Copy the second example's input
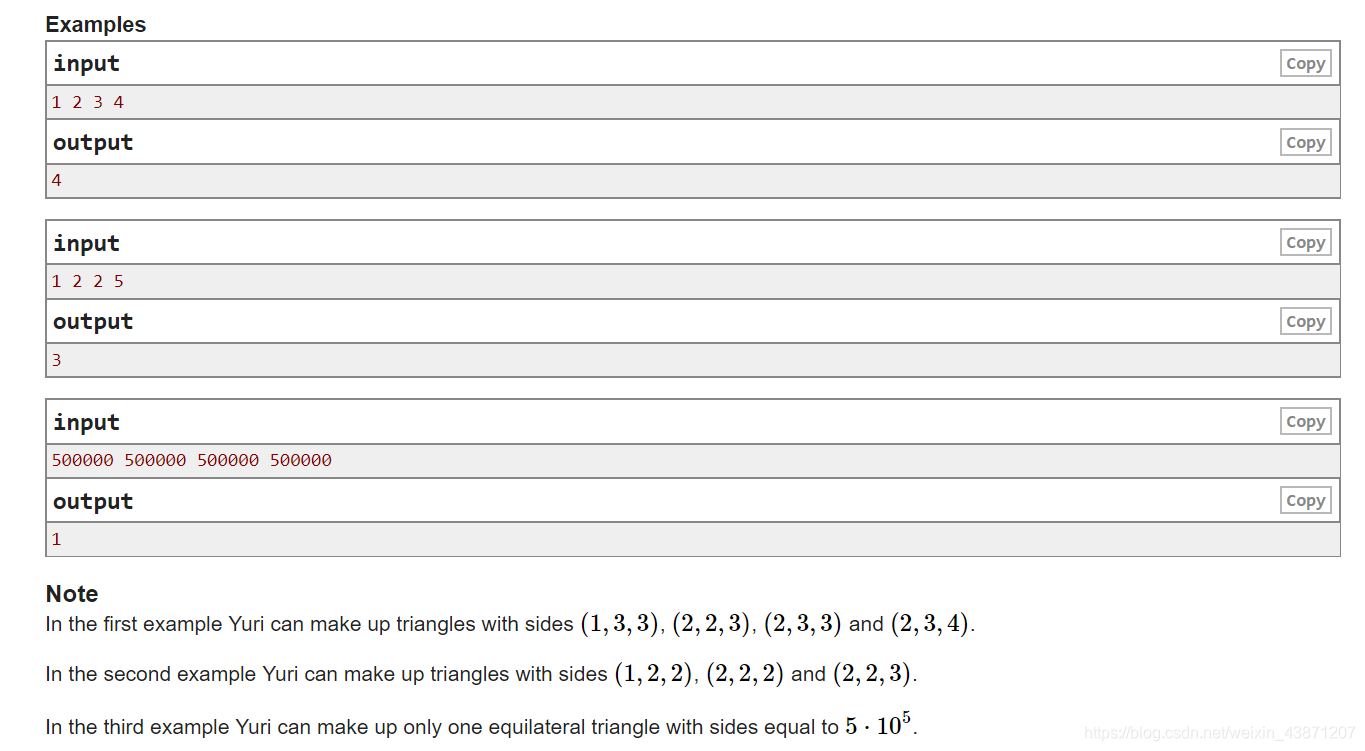This screenshot has width=1365, height=751. pos(1305,242)
